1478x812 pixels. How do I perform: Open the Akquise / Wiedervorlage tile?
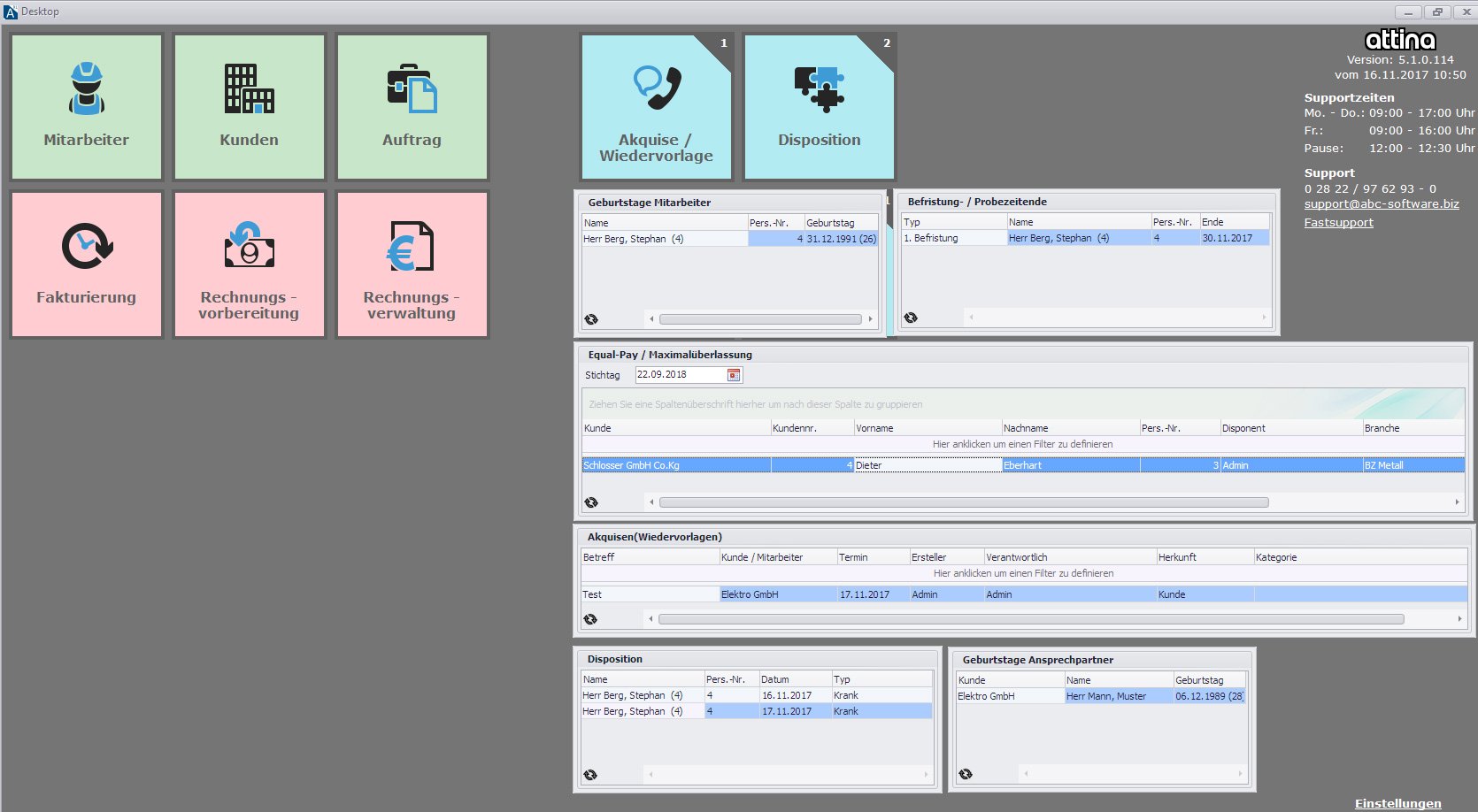pos(656,106)
